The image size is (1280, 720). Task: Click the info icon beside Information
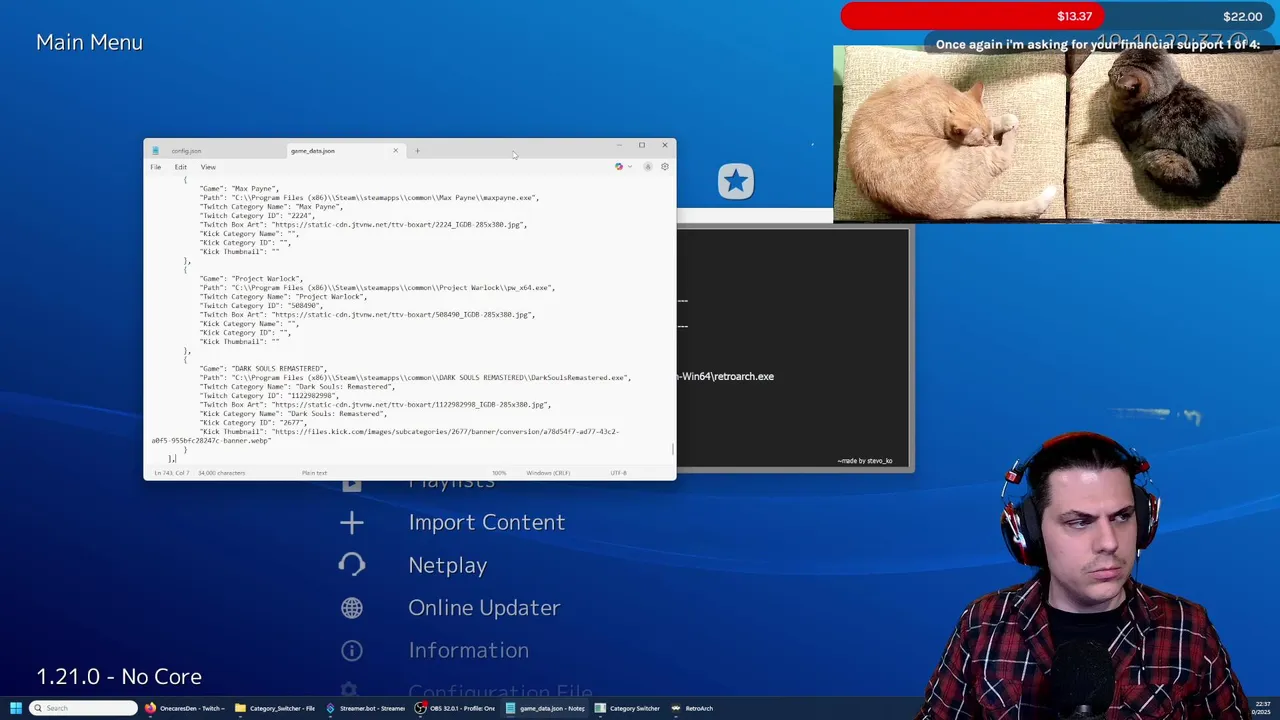[351, 650]
